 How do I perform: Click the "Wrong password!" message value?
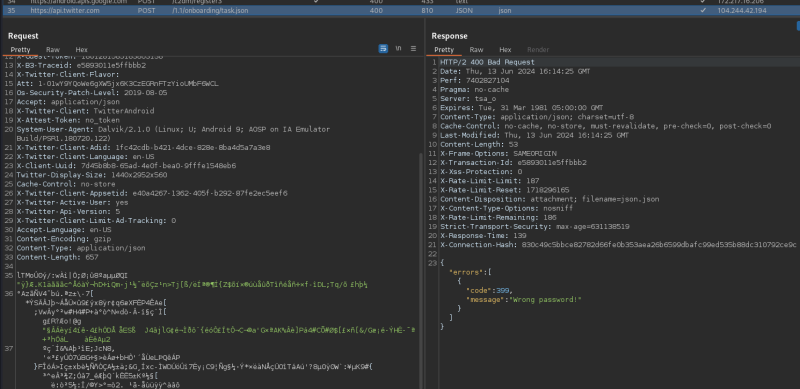(x=544, y=300)
